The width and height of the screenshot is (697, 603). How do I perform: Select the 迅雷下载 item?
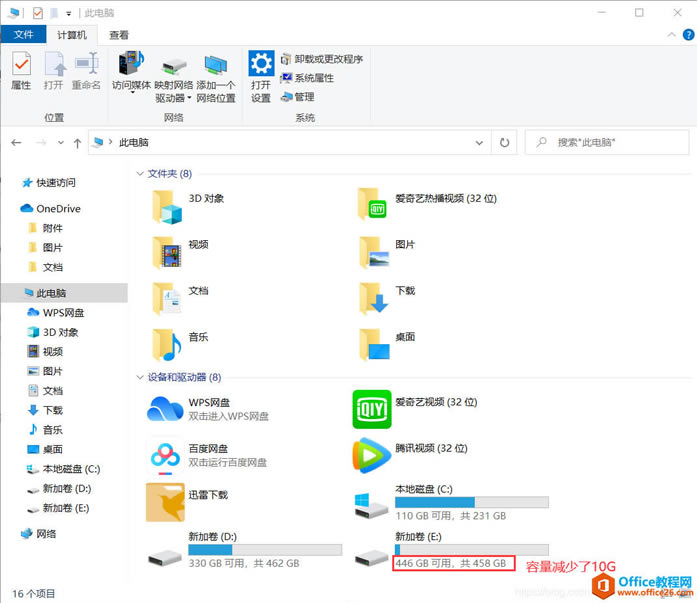188,502
